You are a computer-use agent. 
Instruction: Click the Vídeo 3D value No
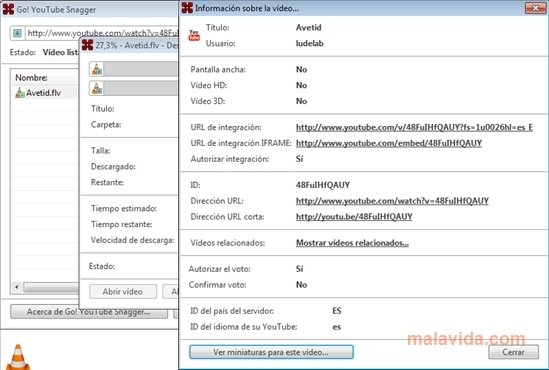pyautogui.click(x=301, y=101)
